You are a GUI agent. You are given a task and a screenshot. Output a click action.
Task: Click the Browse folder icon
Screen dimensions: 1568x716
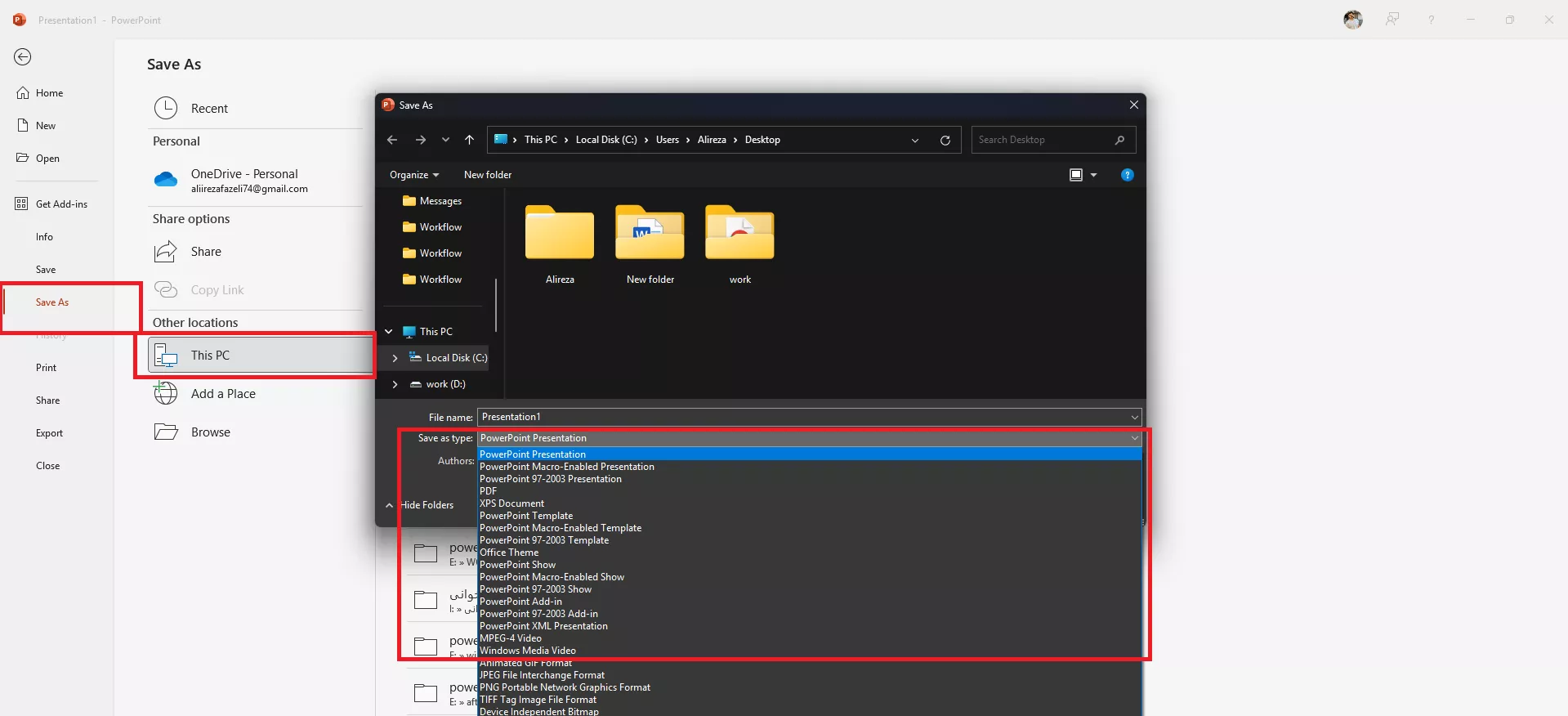(x=166, y=432)
